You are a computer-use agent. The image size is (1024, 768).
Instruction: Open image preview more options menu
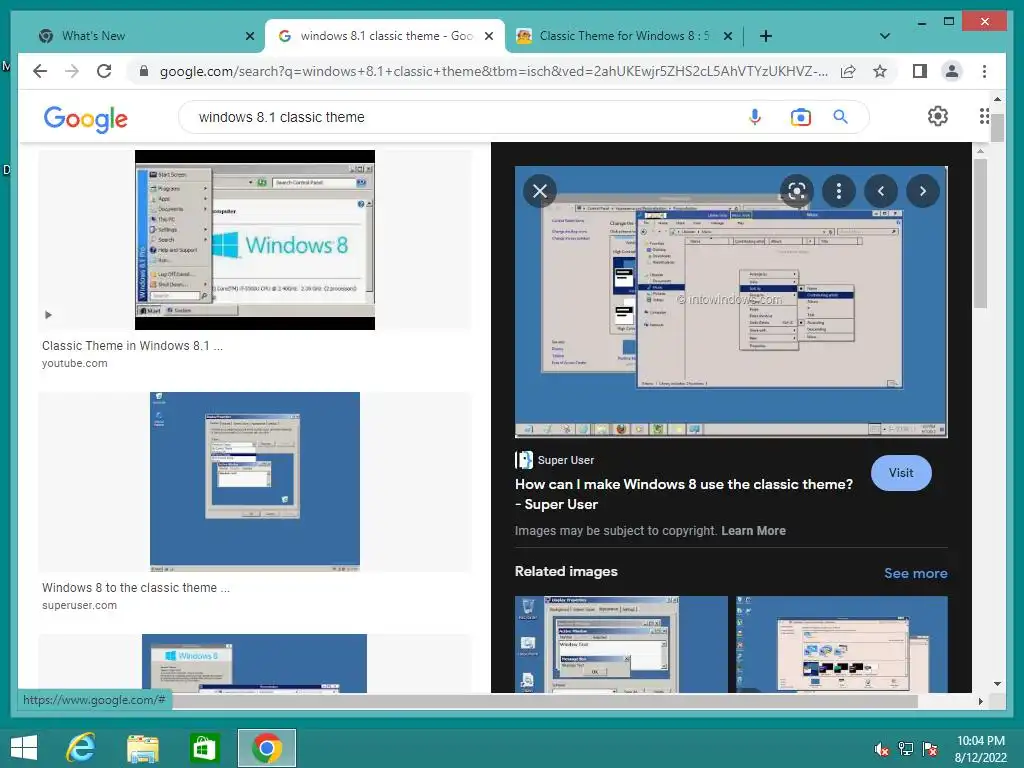[839, 191]
